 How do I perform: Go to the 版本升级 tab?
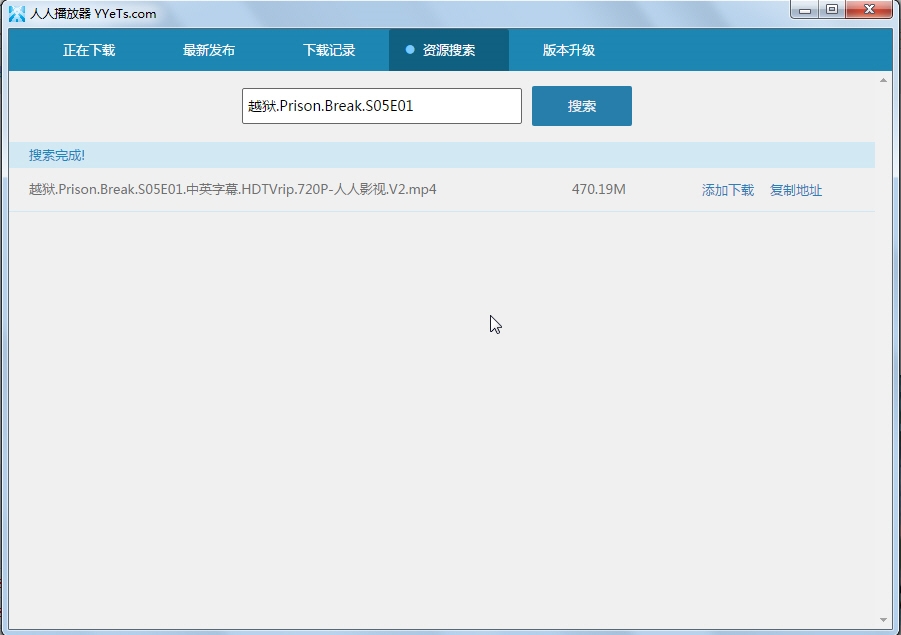pos(569,50)
